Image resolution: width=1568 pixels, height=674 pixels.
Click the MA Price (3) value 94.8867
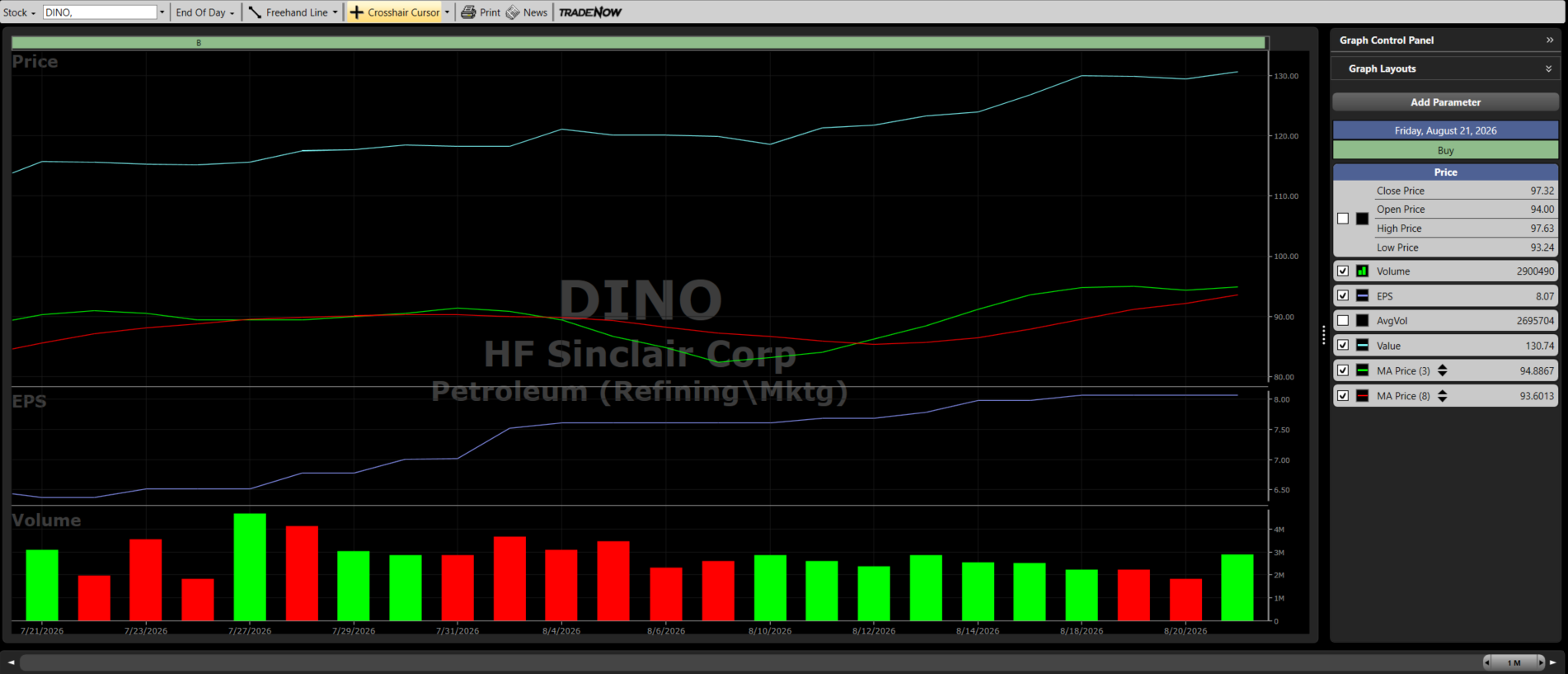pos(1537,371)
